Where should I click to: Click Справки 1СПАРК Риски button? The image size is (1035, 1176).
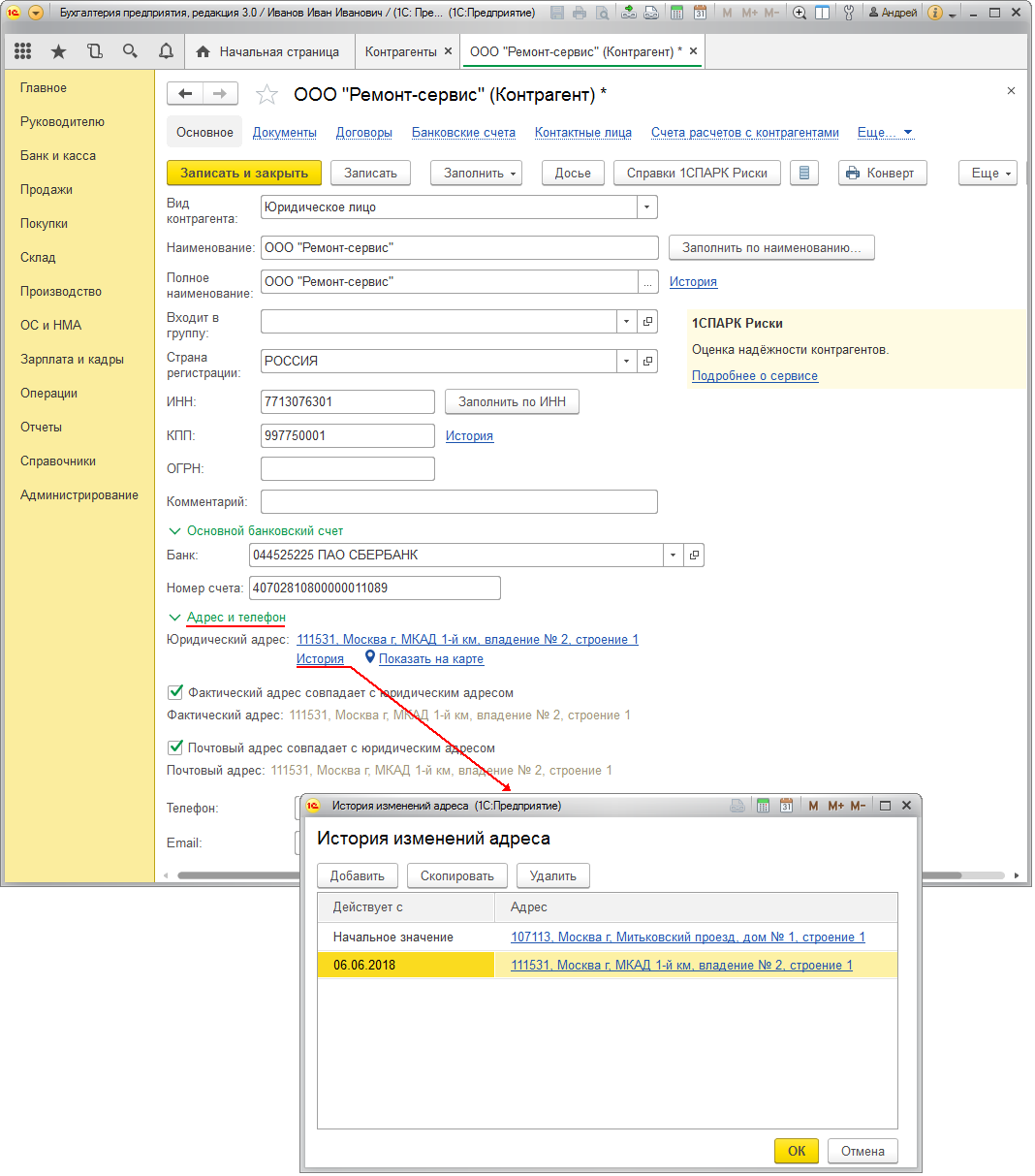pyautogui.click(x=697, y=173)
